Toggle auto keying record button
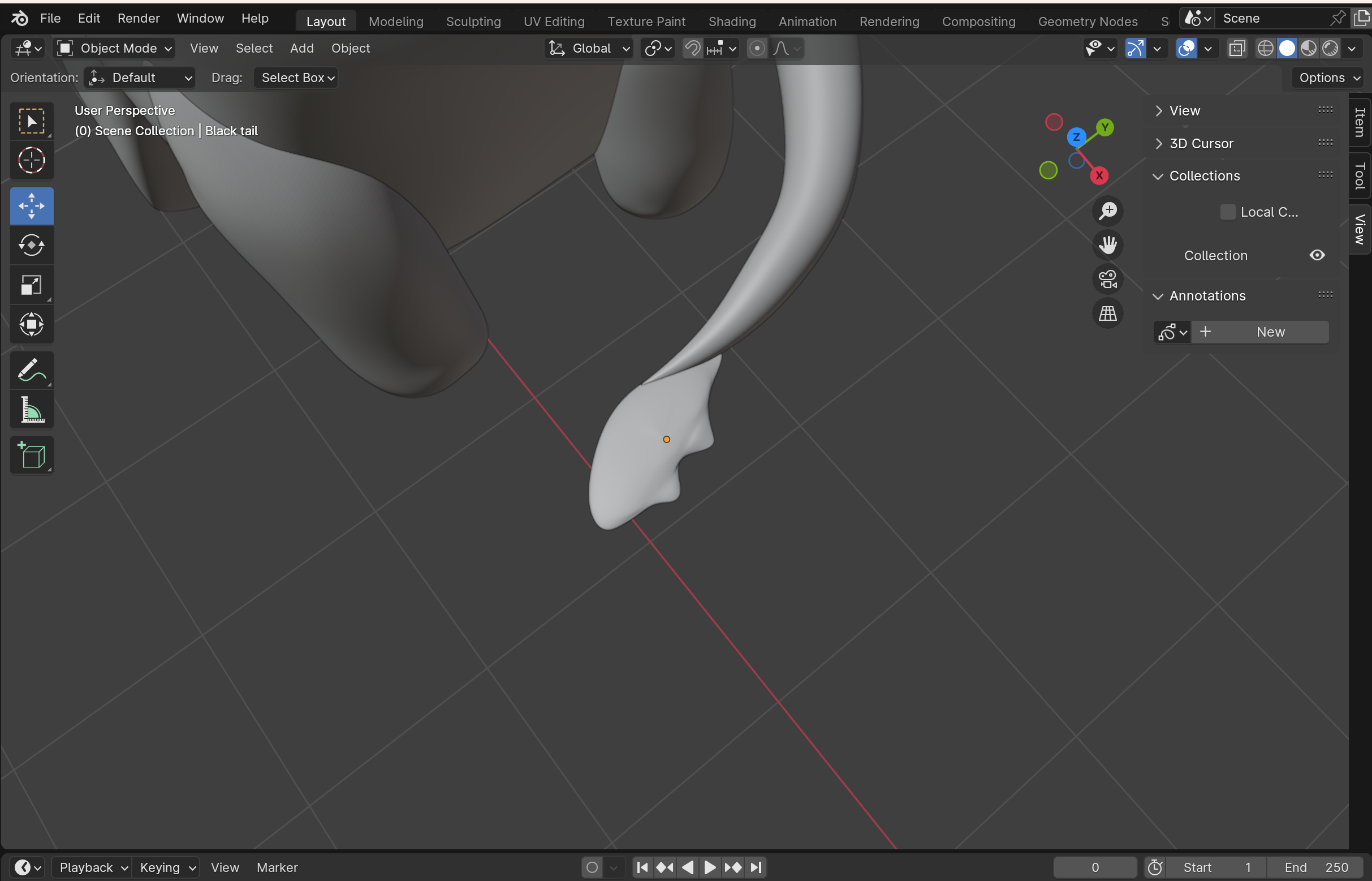 click(x=592, y=867)
